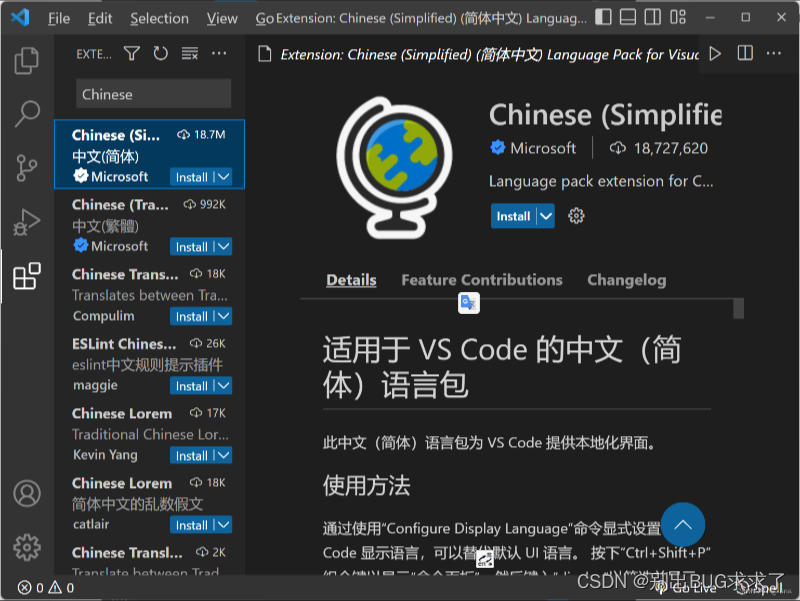This screenshot has width=800, height=601.
Task: Install ESLint Chinese Rules by maggie
Action: 191,386
